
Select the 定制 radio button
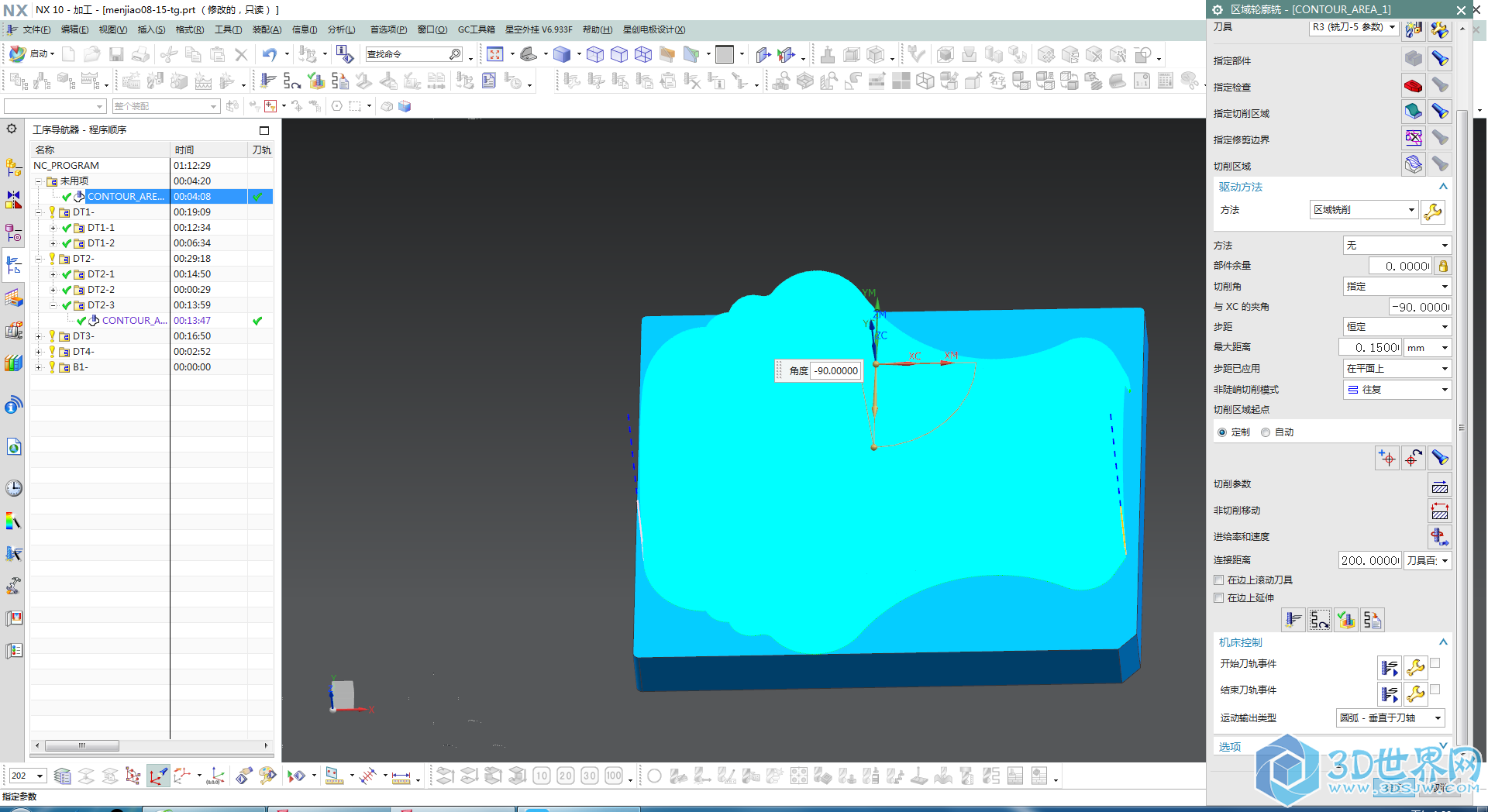[x=1222, y=432]
